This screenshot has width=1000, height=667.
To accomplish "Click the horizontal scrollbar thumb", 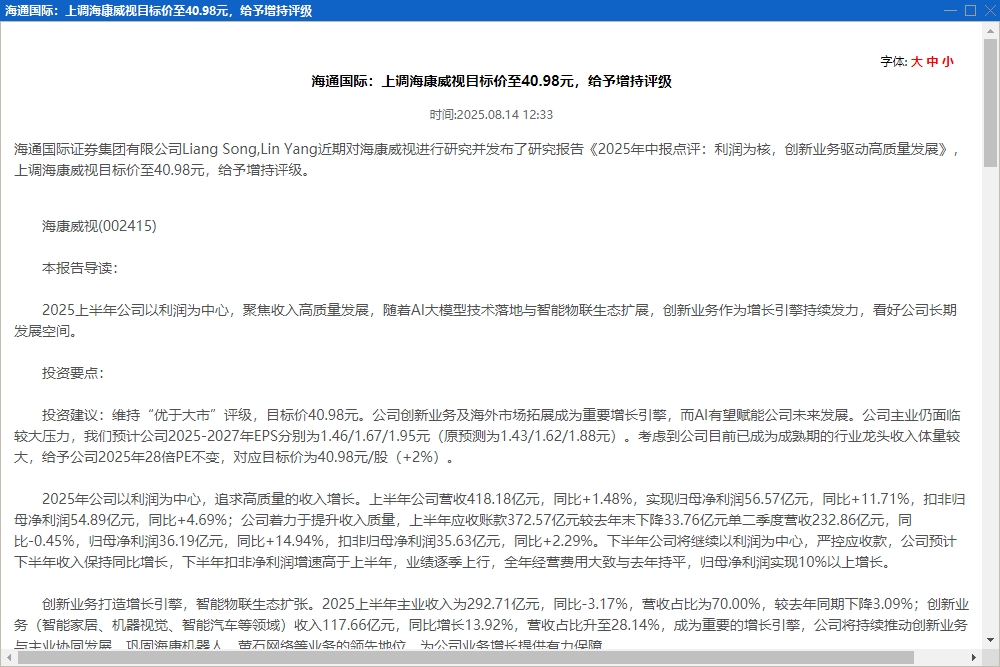I will tap(466, 657).
